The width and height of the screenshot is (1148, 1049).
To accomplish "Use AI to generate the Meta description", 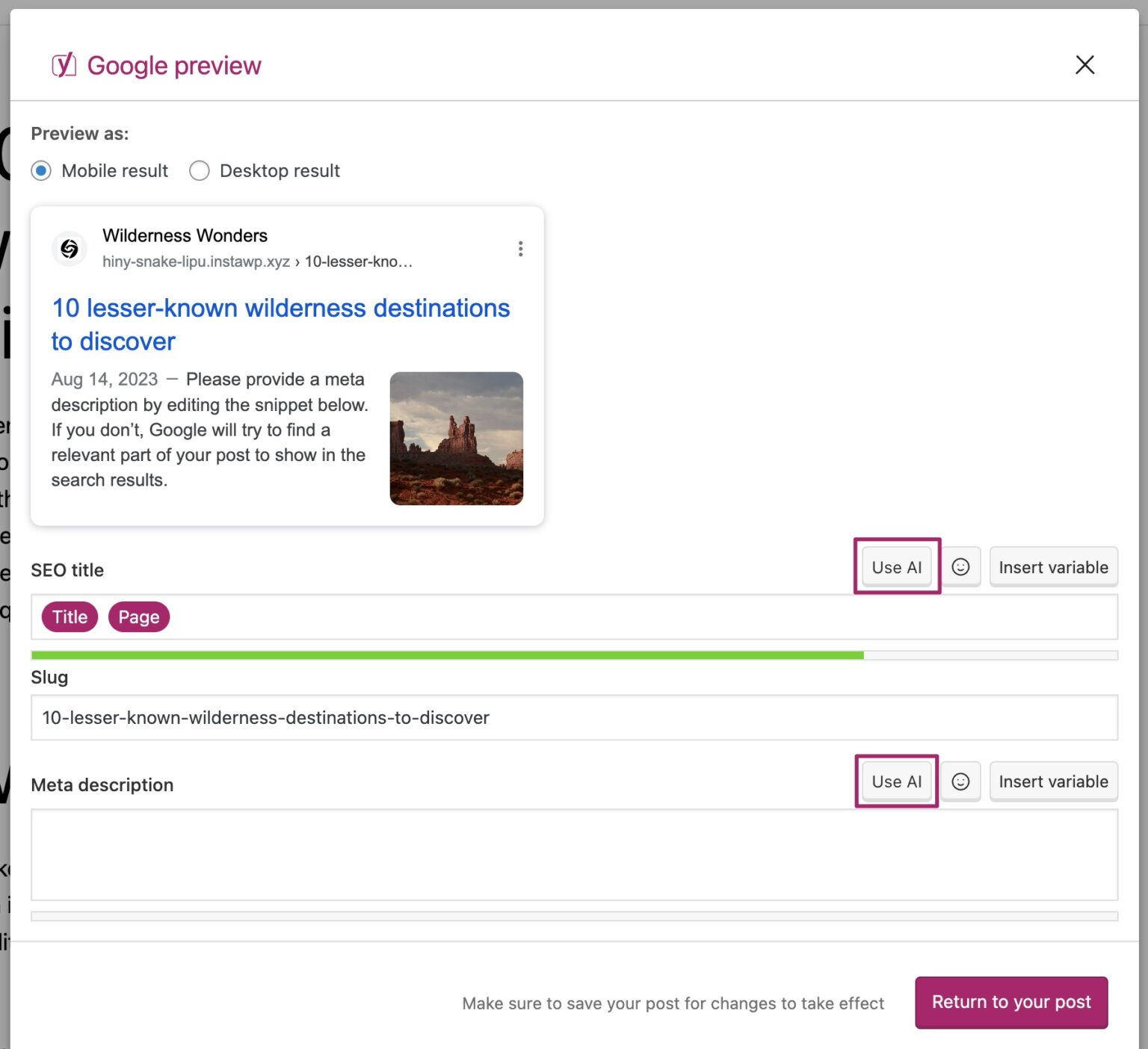I will click(896, 782).
